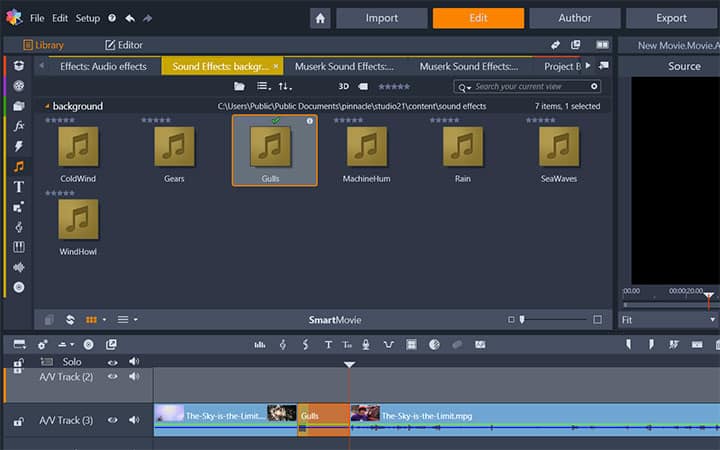
Task: Click the audio ducking icon
Action: coord(388,345)
